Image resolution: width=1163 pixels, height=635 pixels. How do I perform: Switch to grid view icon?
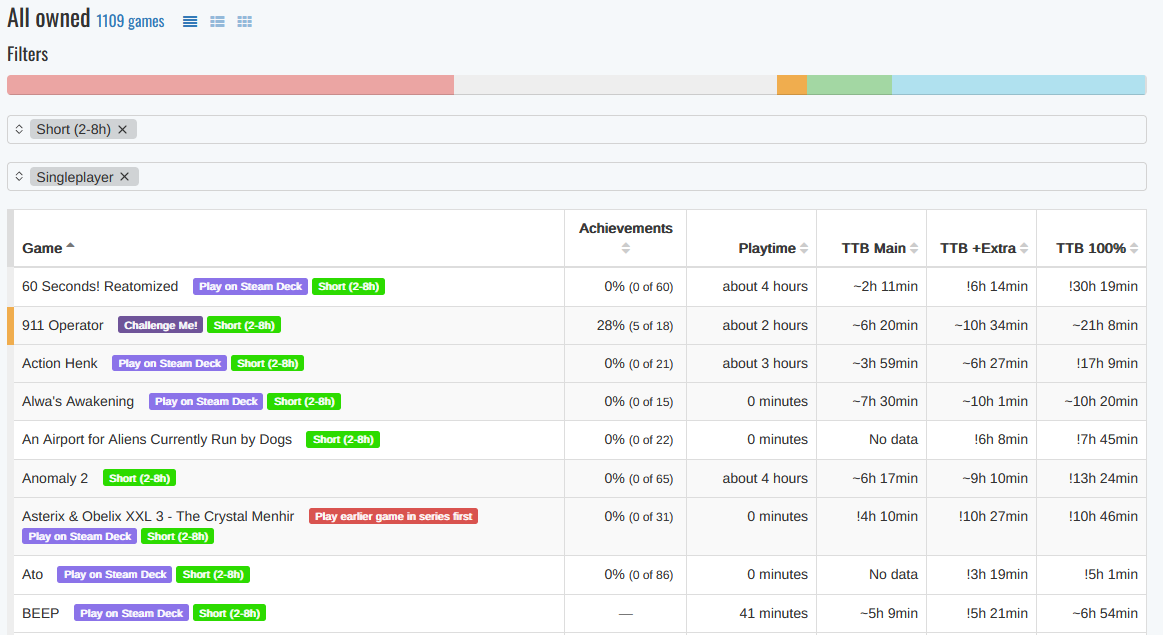(x=244, y=22)
